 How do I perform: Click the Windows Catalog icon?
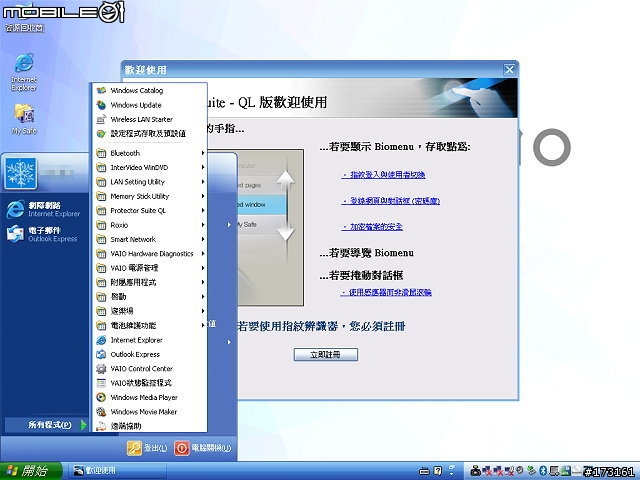[x=101, y=90]
